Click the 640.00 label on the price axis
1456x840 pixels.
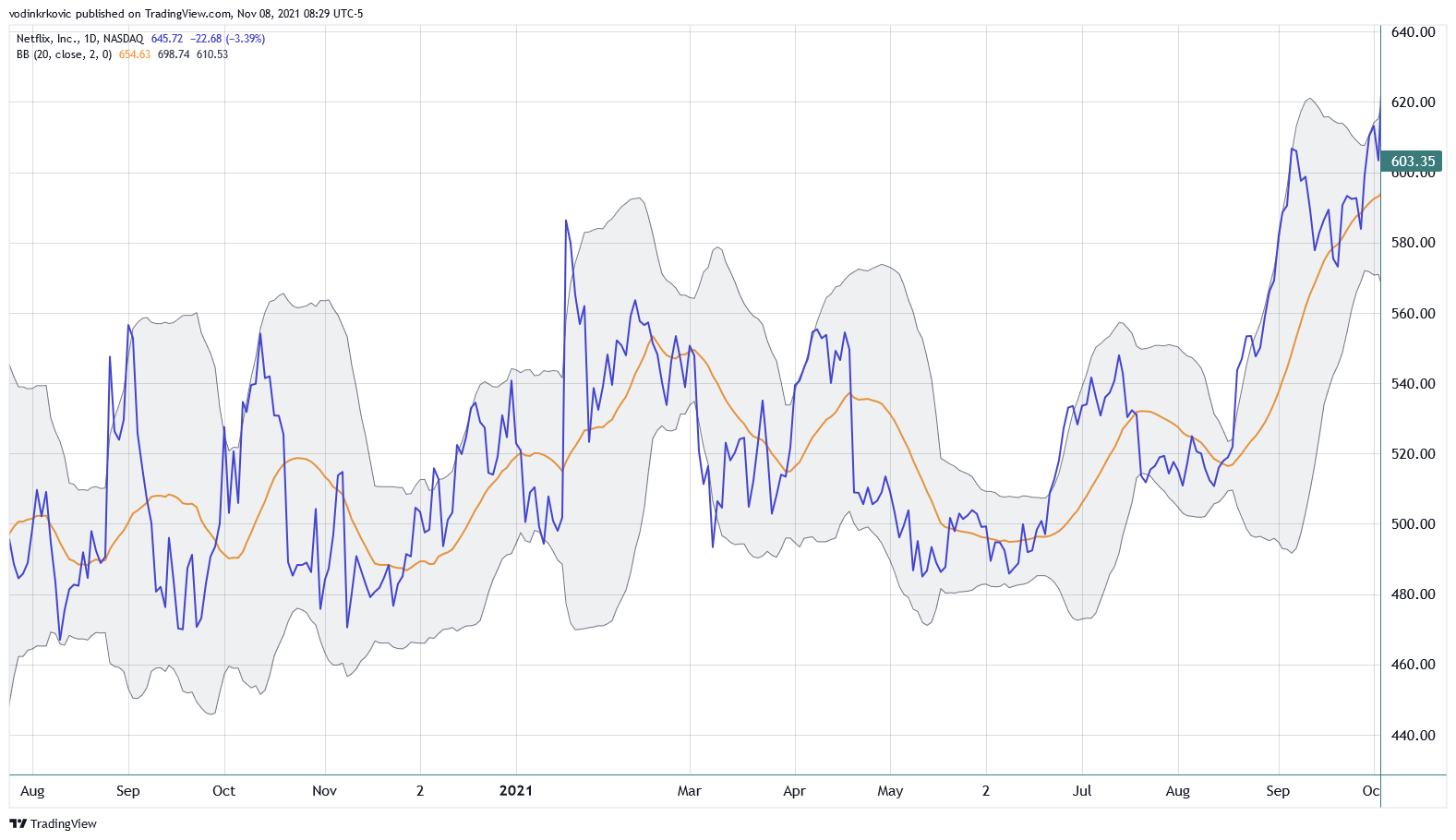coord(1413,32)
